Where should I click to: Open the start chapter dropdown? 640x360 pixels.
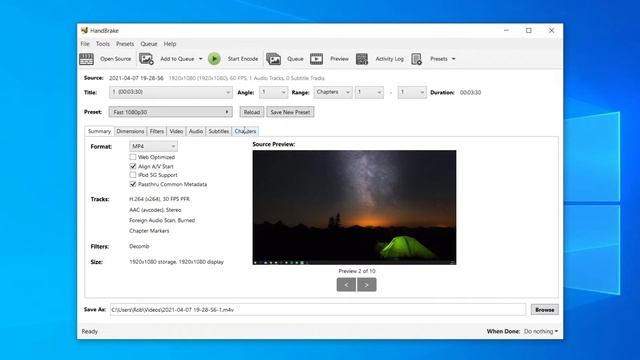click(x=369, y=92)
